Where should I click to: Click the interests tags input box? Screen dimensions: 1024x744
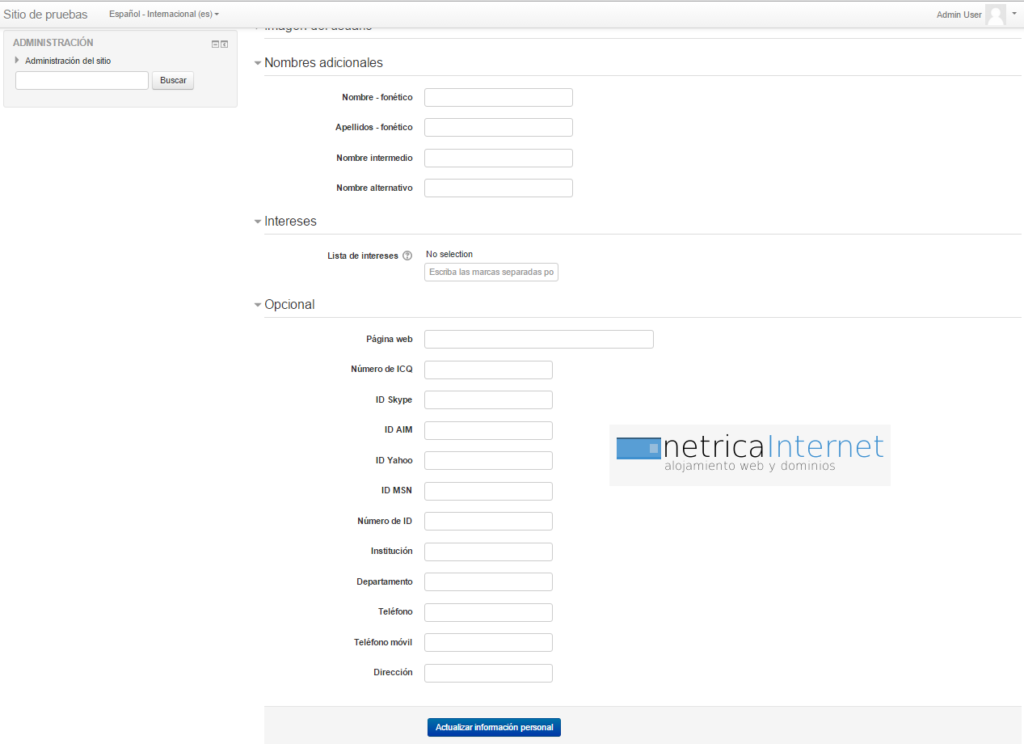click(x=491, y=272)
